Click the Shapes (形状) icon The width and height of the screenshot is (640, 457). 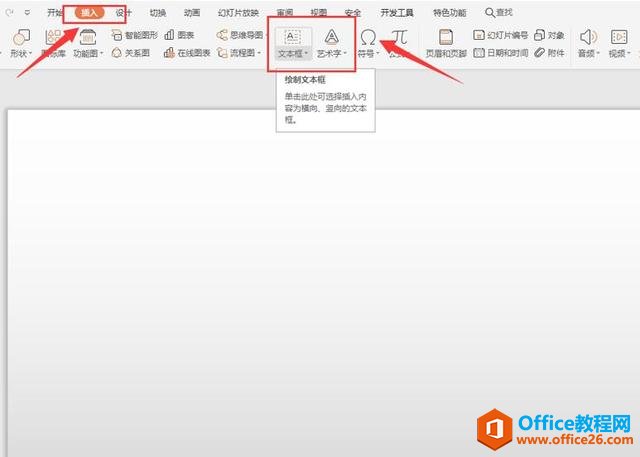click(21, 38)
